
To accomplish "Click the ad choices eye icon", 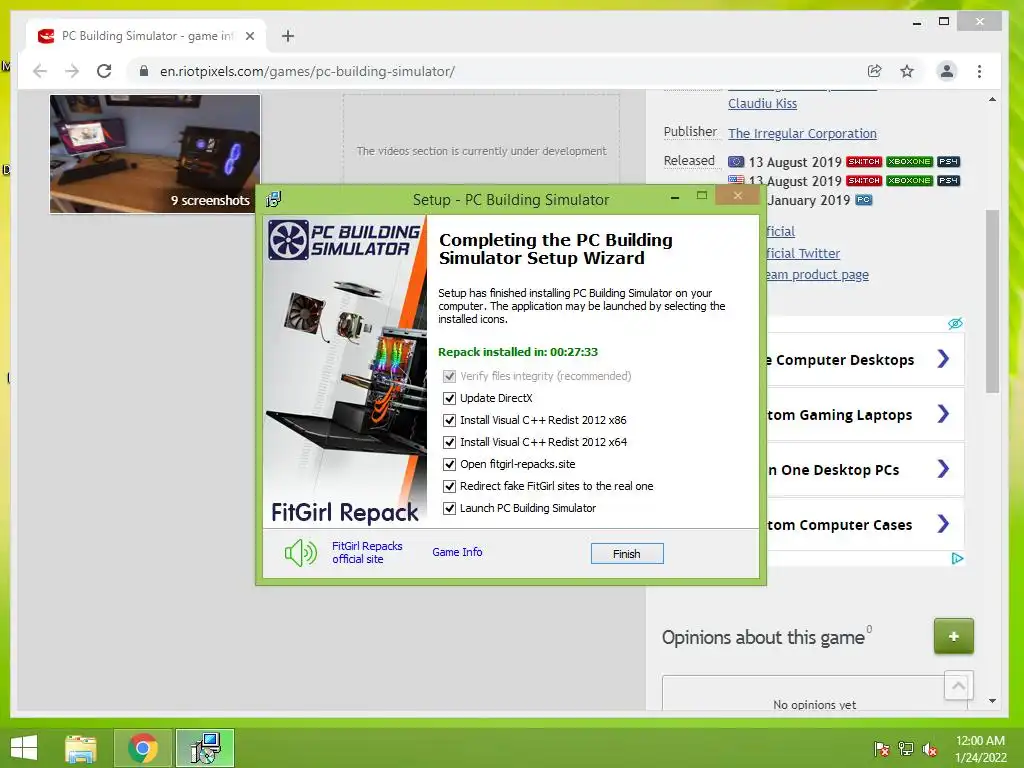I will 955,323.
